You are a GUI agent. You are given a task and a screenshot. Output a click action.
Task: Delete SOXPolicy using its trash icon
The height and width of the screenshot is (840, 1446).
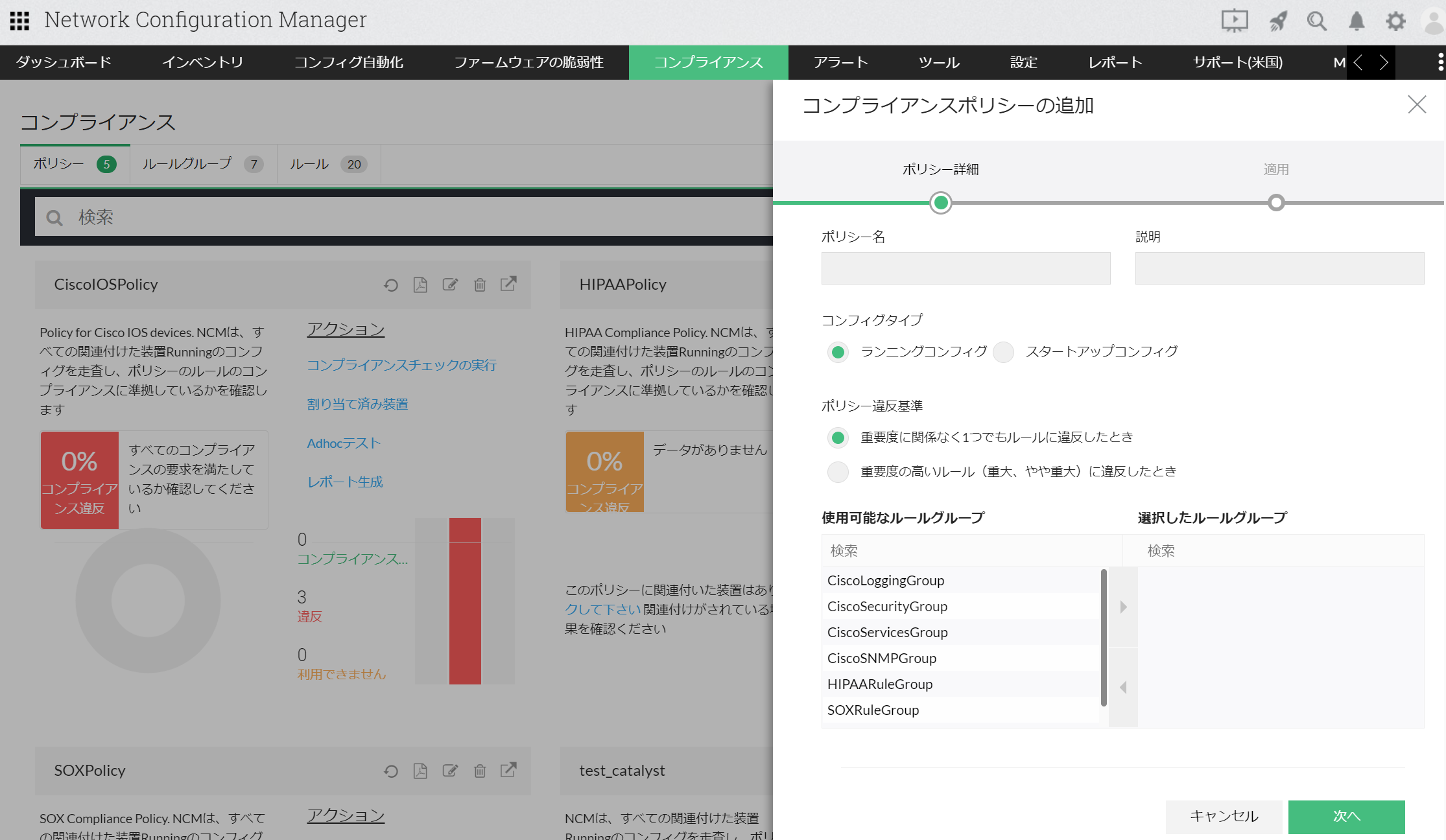point(480,771)
